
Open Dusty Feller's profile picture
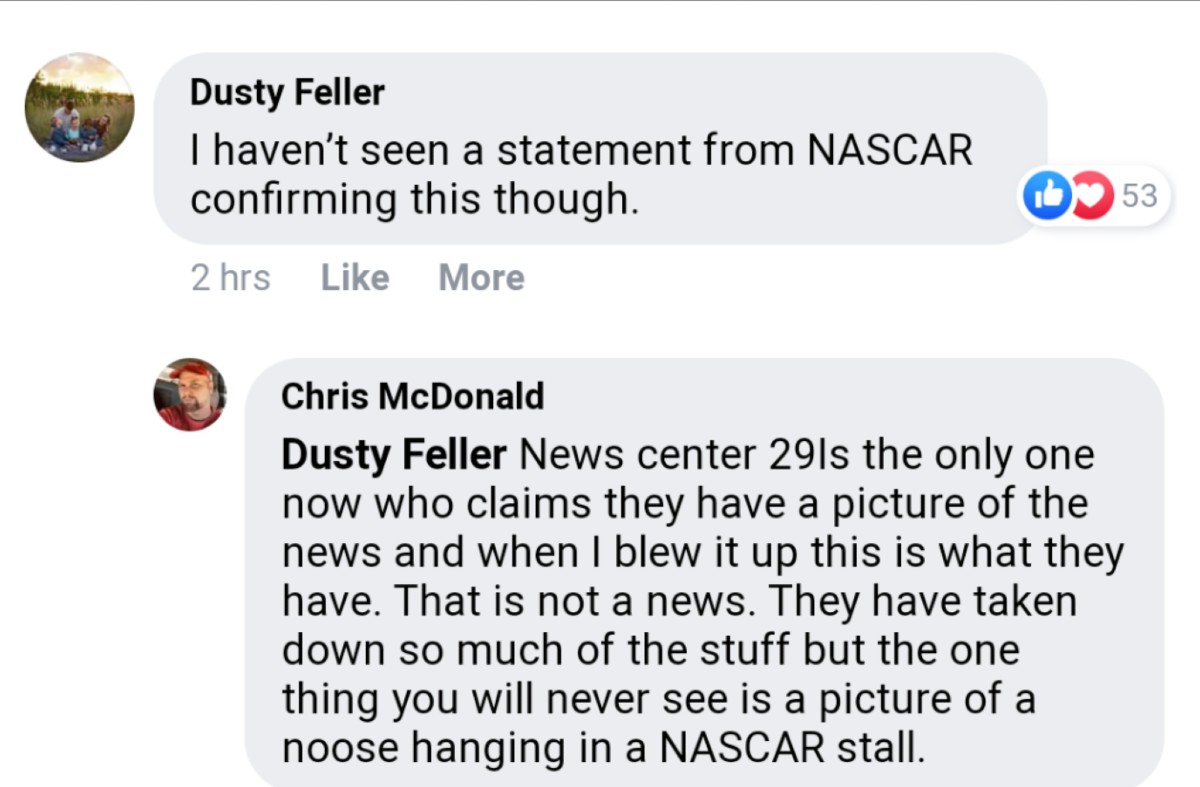pyautogui.click(x=80, y=108)
